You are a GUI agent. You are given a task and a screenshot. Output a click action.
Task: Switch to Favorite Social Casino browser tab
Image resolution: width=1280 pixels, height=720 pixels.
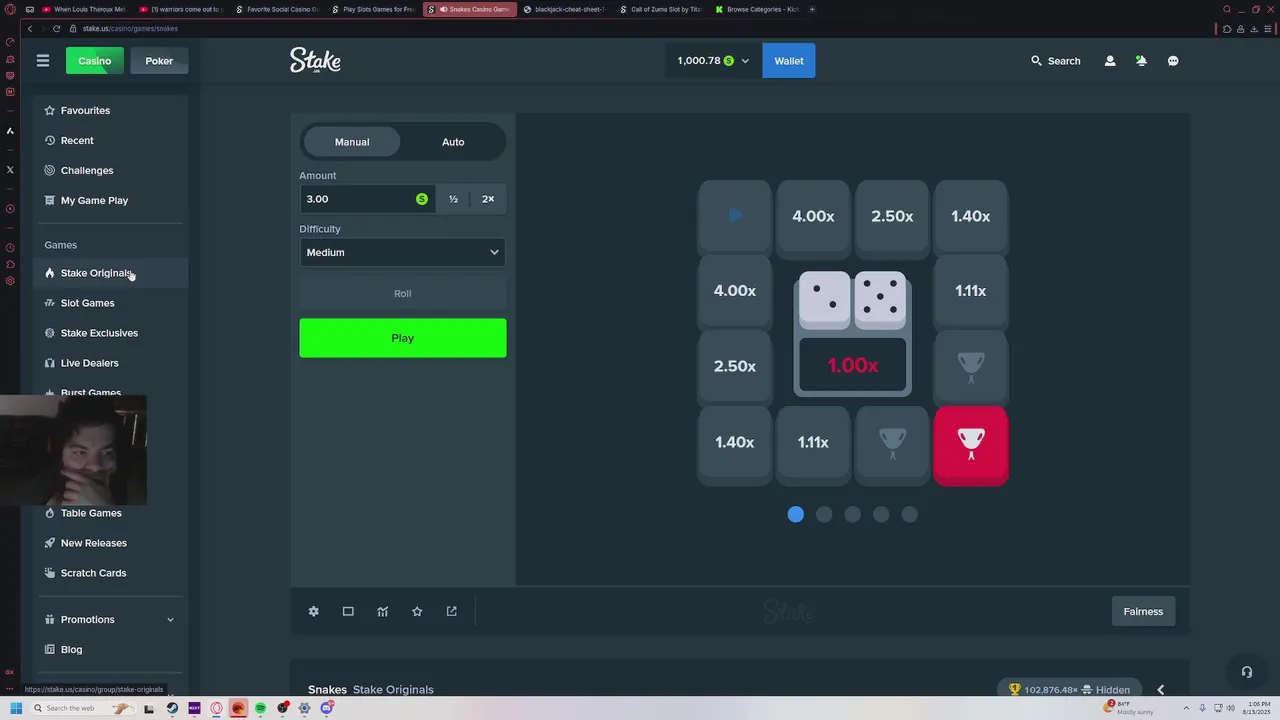[278, 9]
